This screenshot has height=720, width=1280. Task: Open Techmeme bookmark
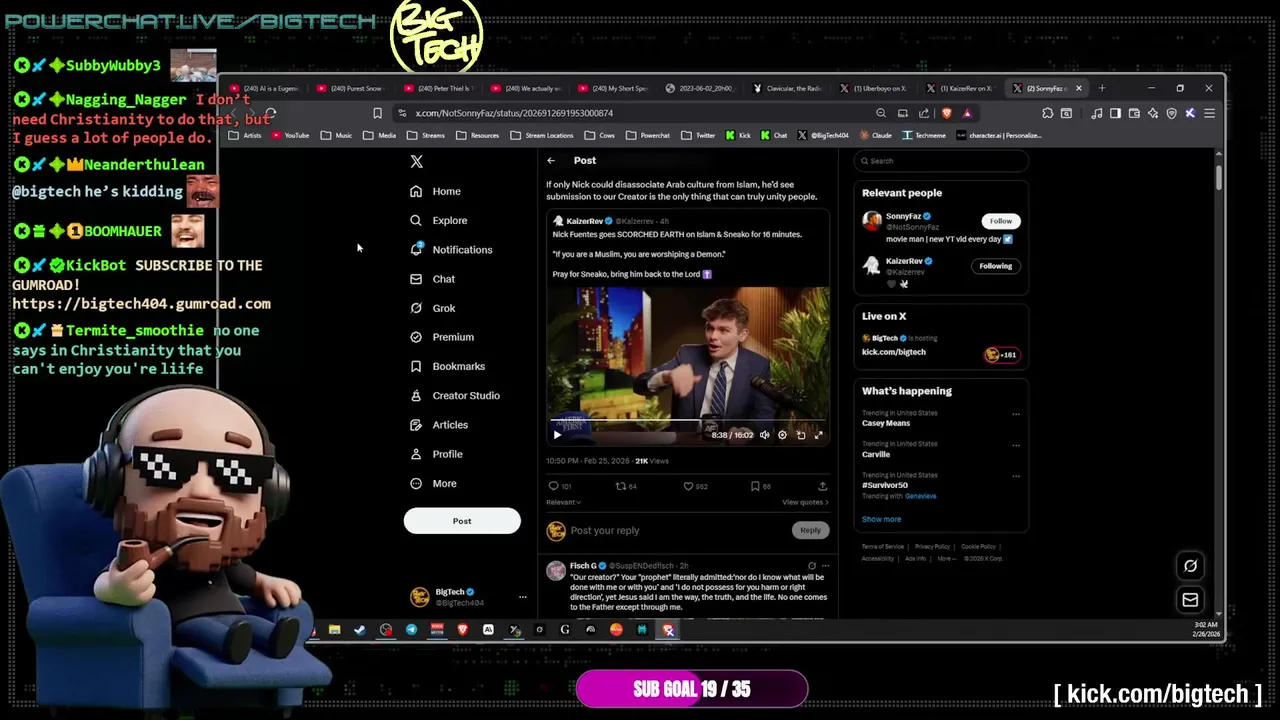tap(923, 135)
